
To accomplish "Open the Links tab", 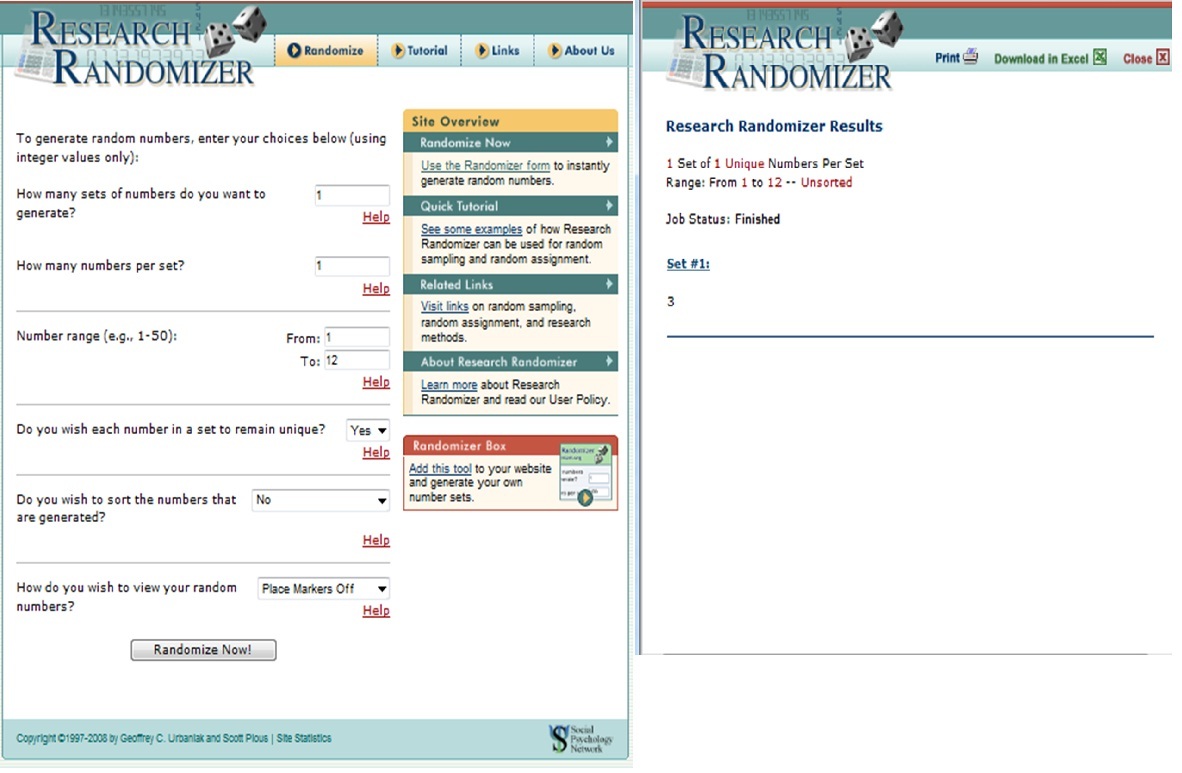I will (x=498, y=51).
